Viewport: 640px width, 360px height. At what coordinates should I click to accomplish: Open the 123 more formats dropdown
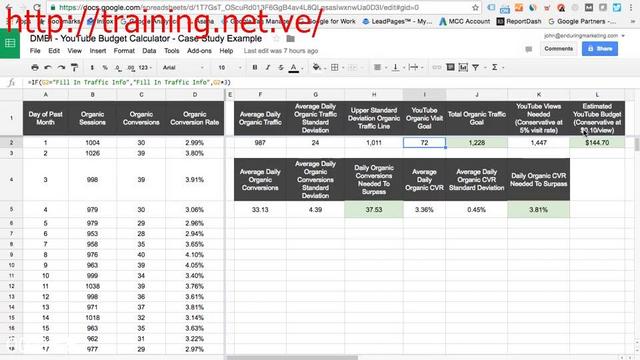(x=145, y=67)
